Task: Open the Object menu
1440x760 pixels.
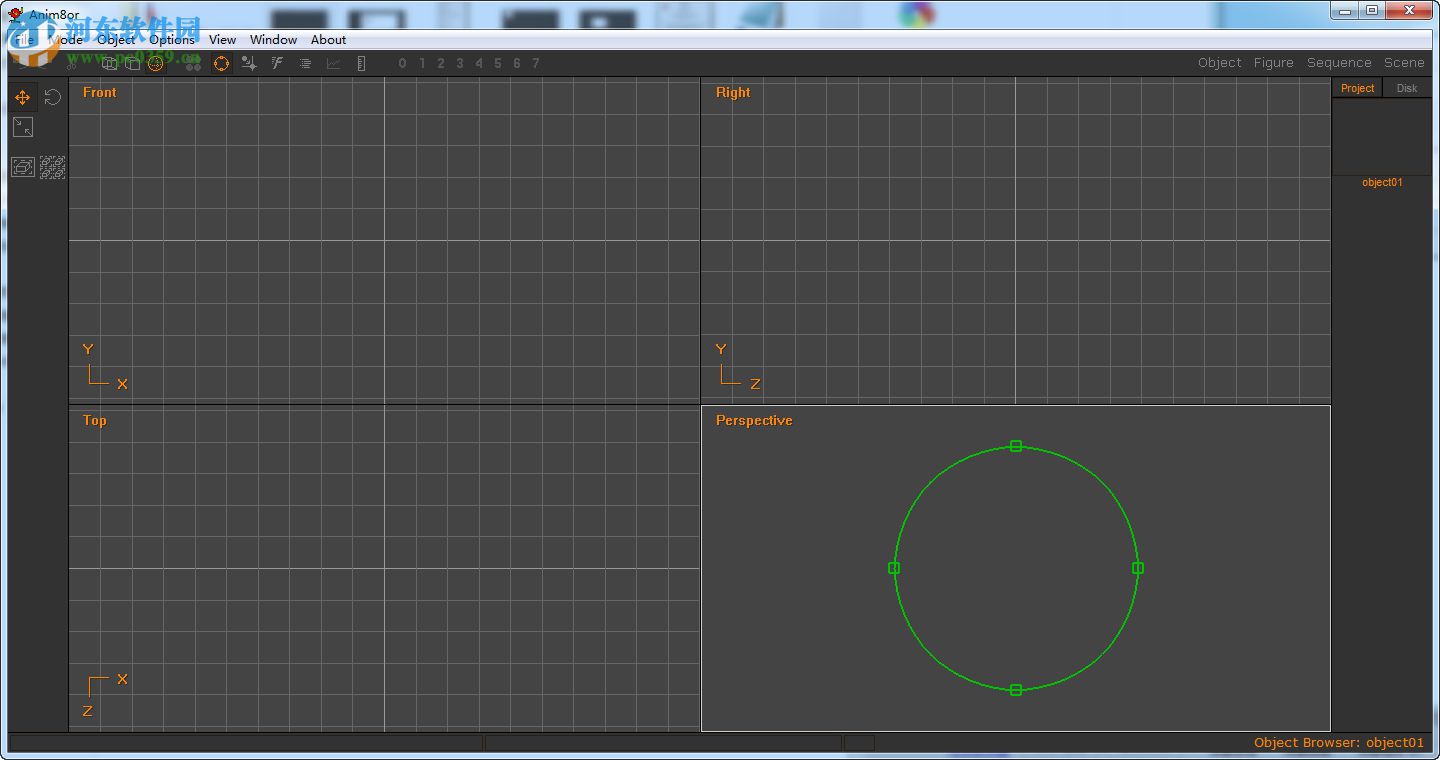Action: click(115, 40)
